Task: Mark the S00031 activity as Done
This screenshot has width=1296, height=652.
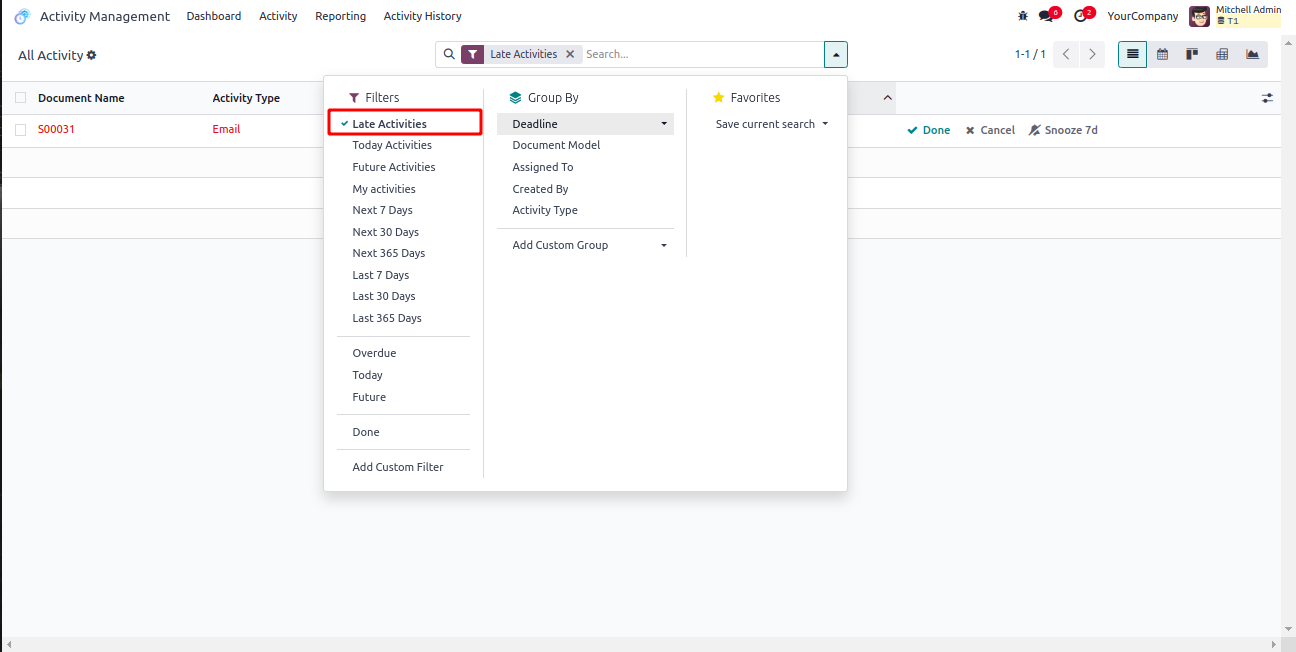Action: coord(929,130)
